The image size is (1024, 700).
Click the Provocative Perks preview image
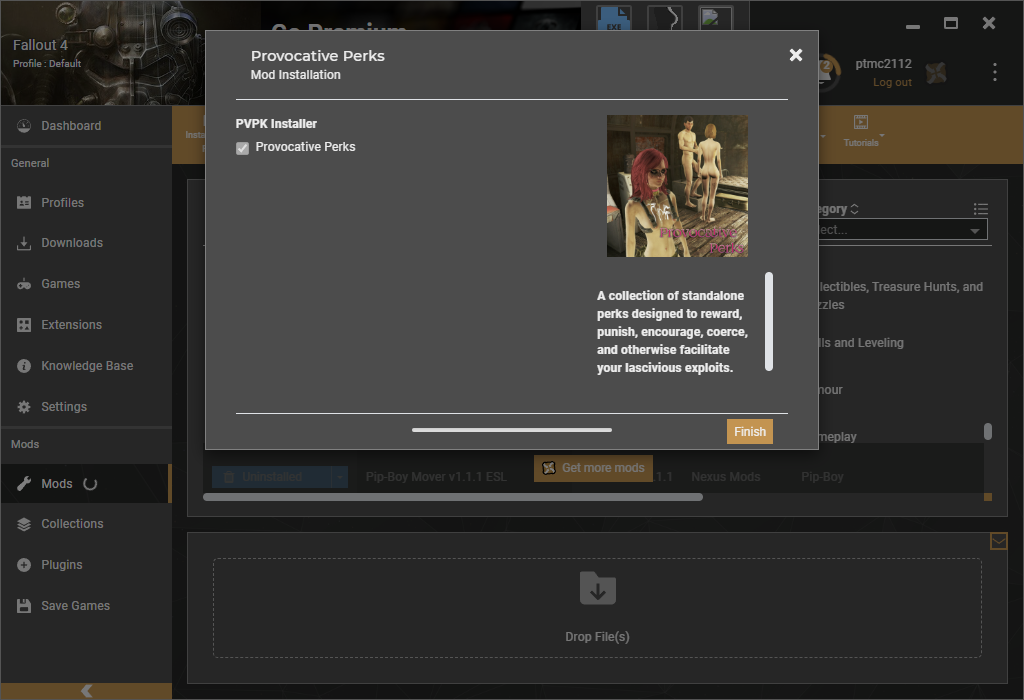point(677,186)
